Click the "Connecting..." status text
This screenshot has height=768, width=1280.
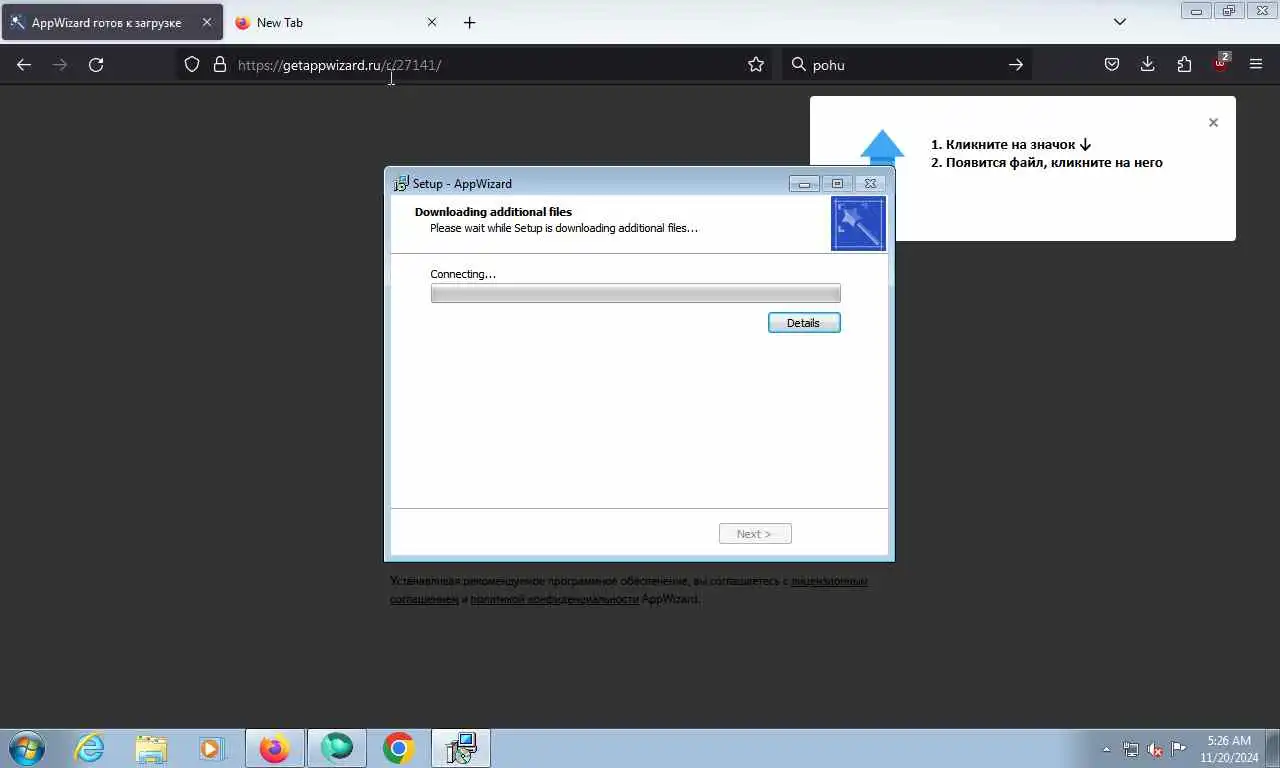click(x=463, y=274)
